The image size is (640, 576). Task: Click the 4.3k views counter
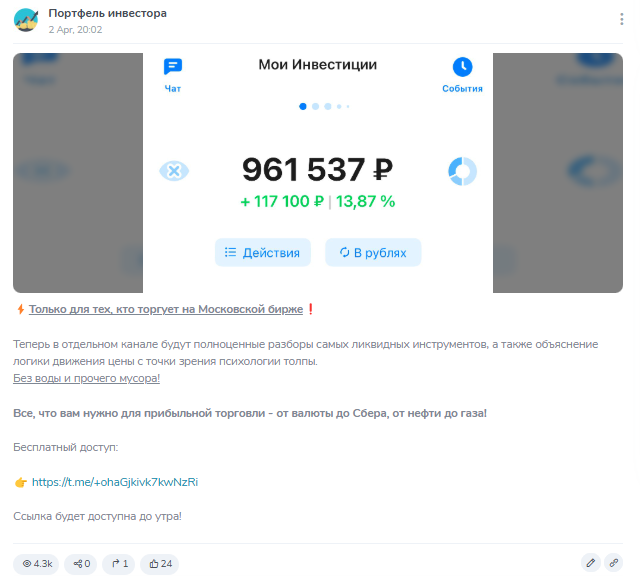(36, 564)
